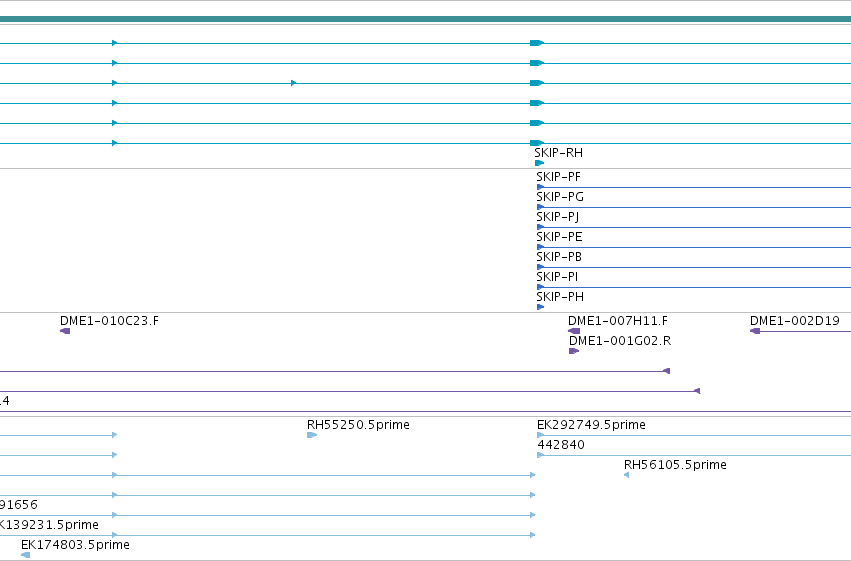Click the small exon glyph beneath SKIP-RH
This screenshot has width=851, height=561.
pyautogui.click(x=539, y=163)
